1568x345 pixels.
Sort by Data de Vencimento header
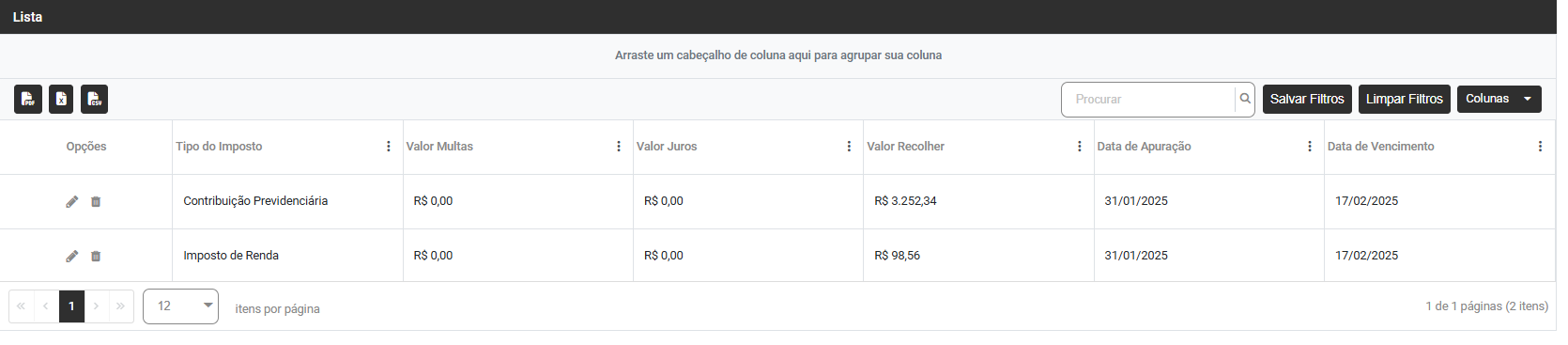(1380, 147)
